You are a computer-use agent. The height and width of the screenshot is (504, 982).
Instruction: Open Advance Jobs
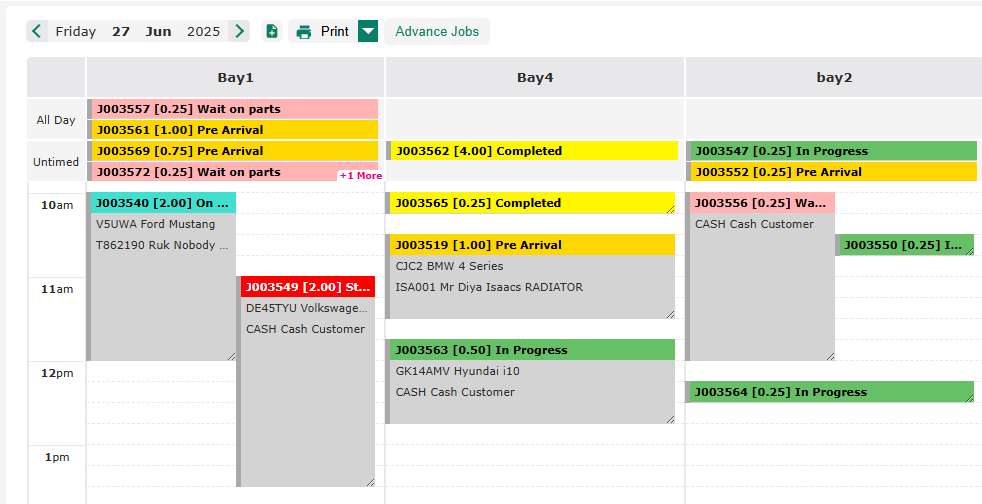pyautogui.click(x=437, y=31)
